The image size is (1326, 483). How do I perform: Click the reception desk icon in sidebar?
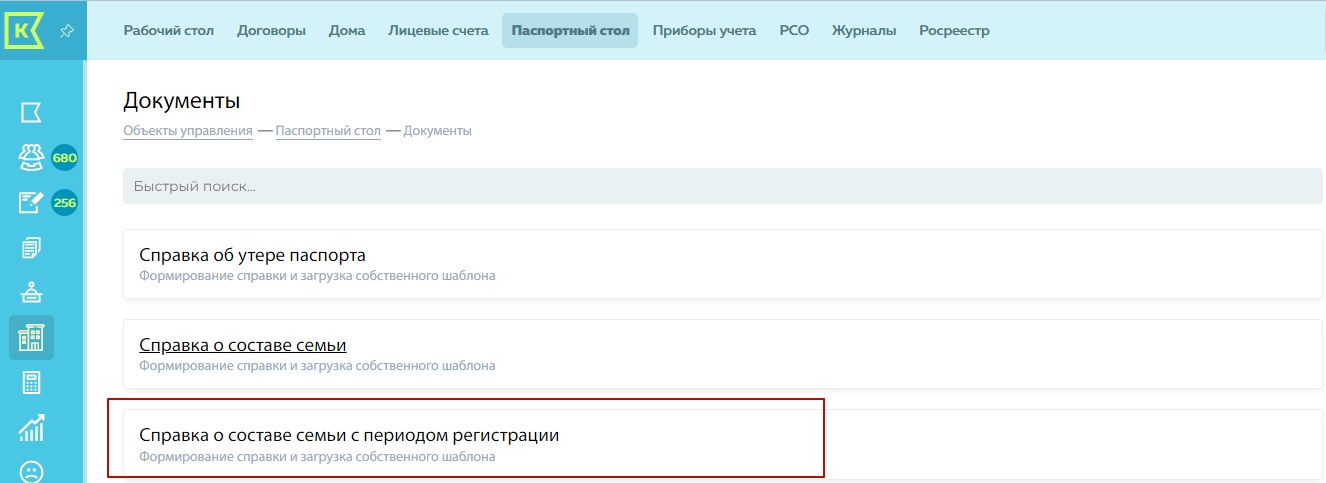coord(31,293)
